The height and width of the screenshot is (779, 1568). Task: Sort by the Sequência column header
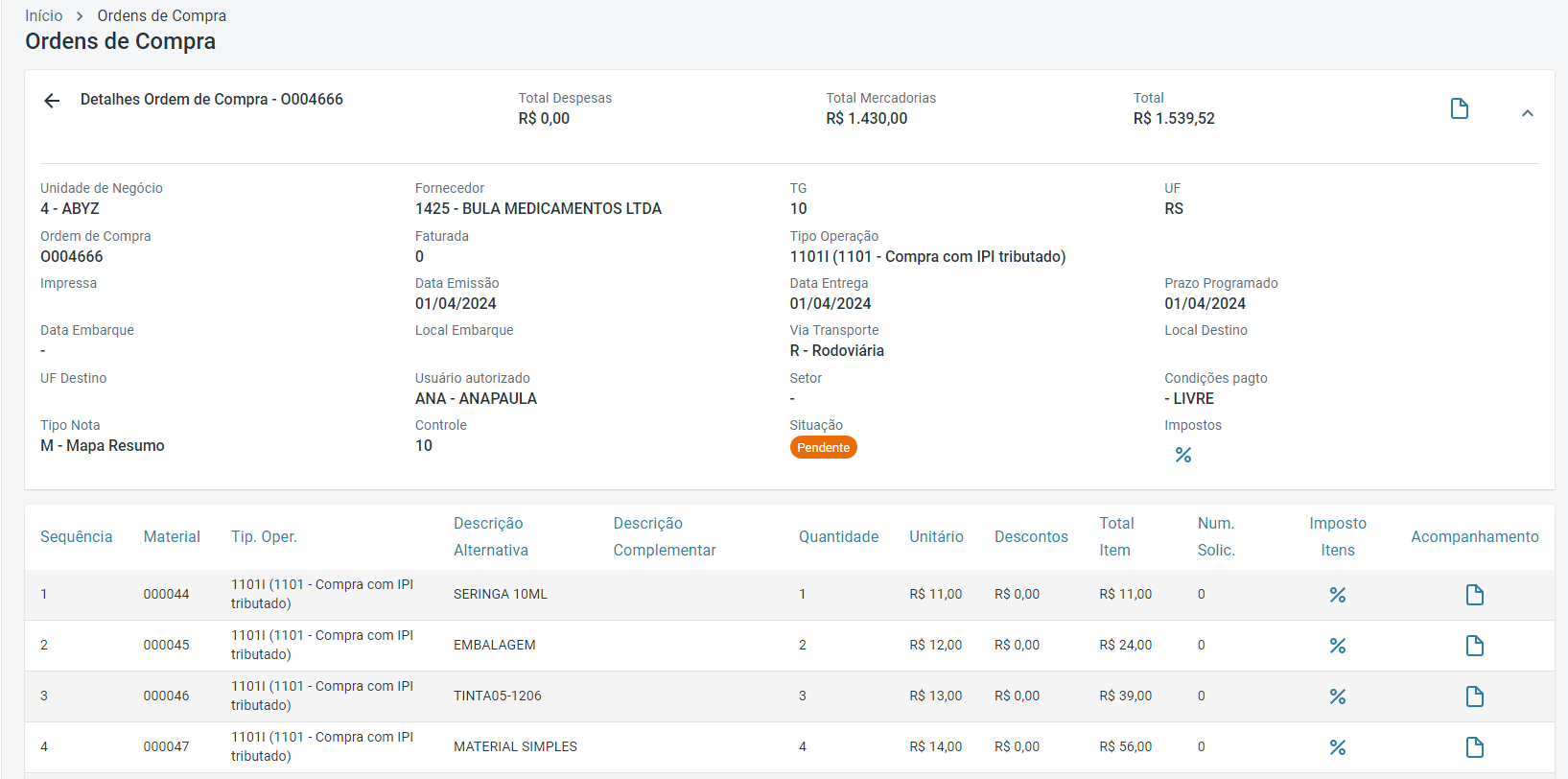point(76,536)
